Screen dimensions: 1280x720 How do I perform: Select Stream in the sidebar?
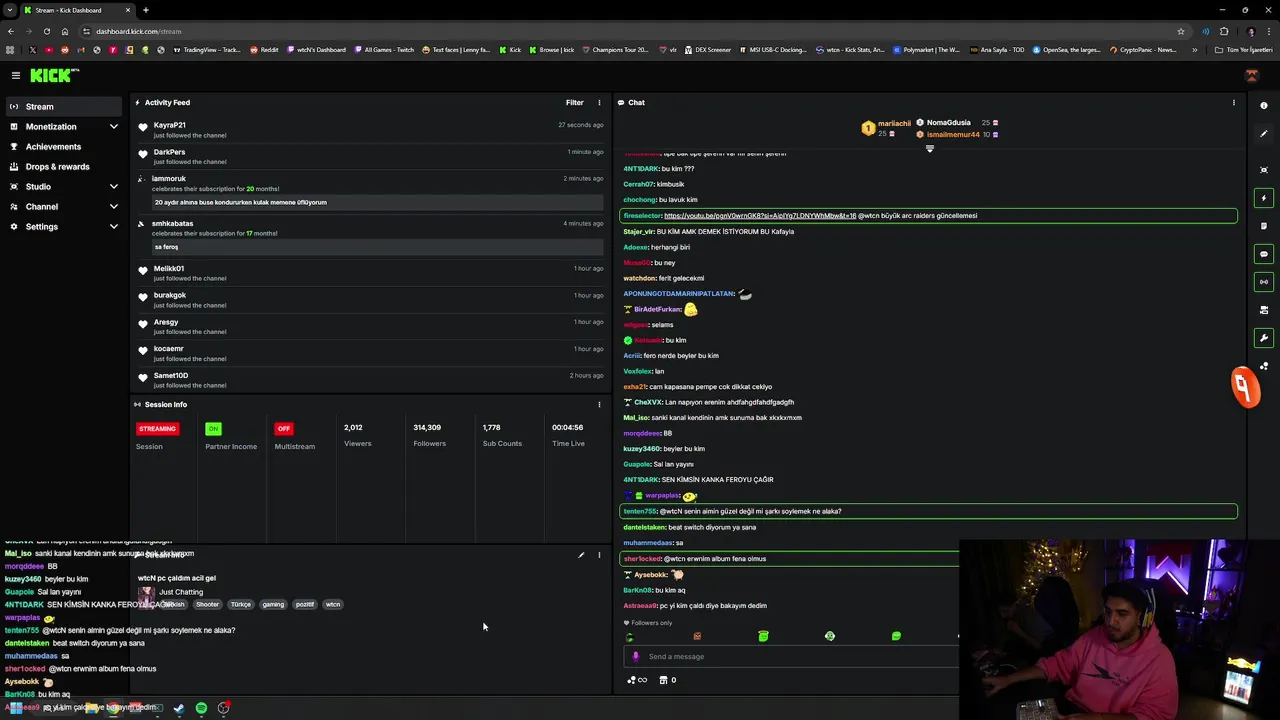(x=62, y=106)
